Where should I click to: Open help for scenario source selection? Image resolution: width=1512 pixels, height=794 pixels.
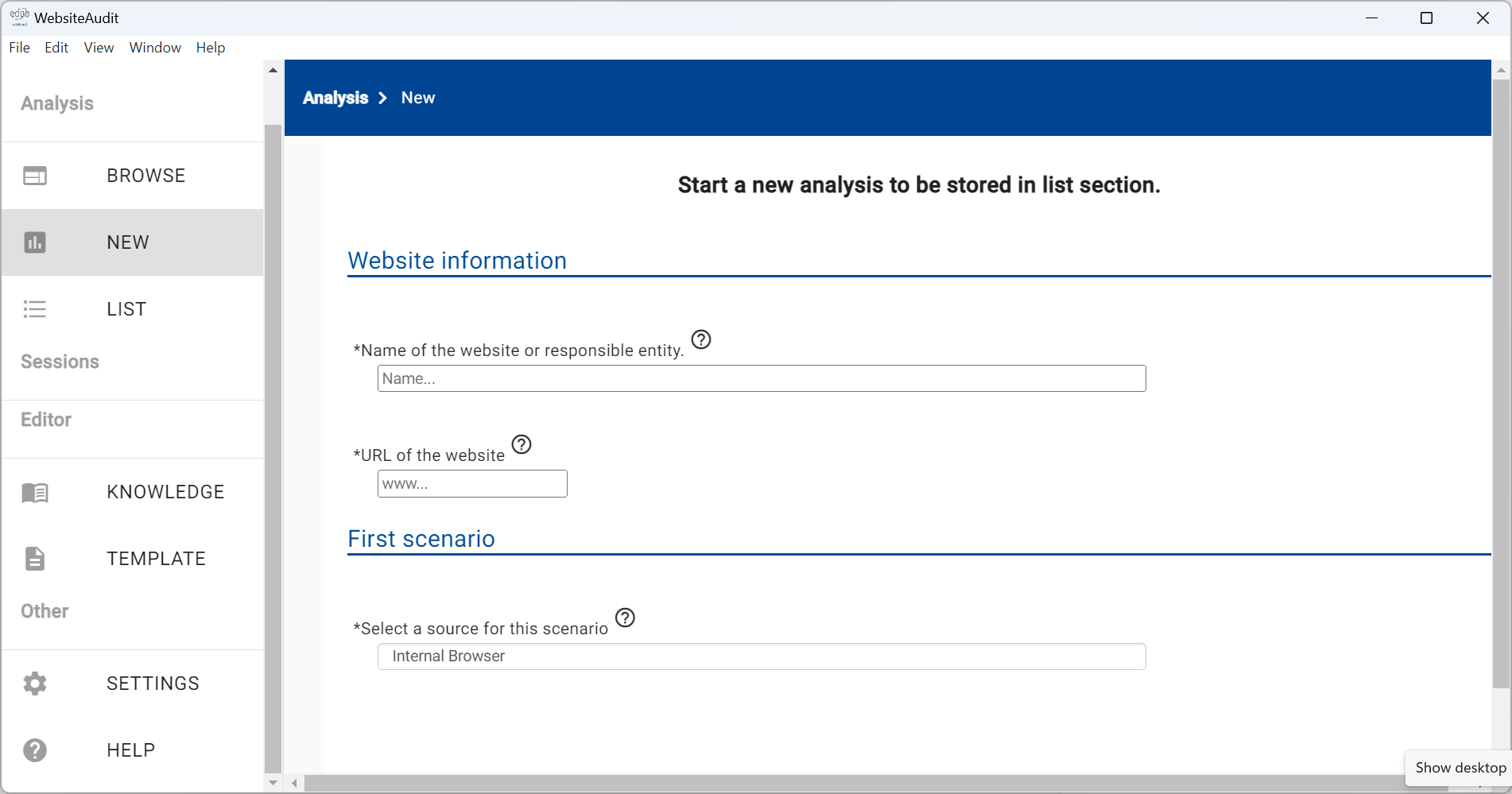[626, 618]
